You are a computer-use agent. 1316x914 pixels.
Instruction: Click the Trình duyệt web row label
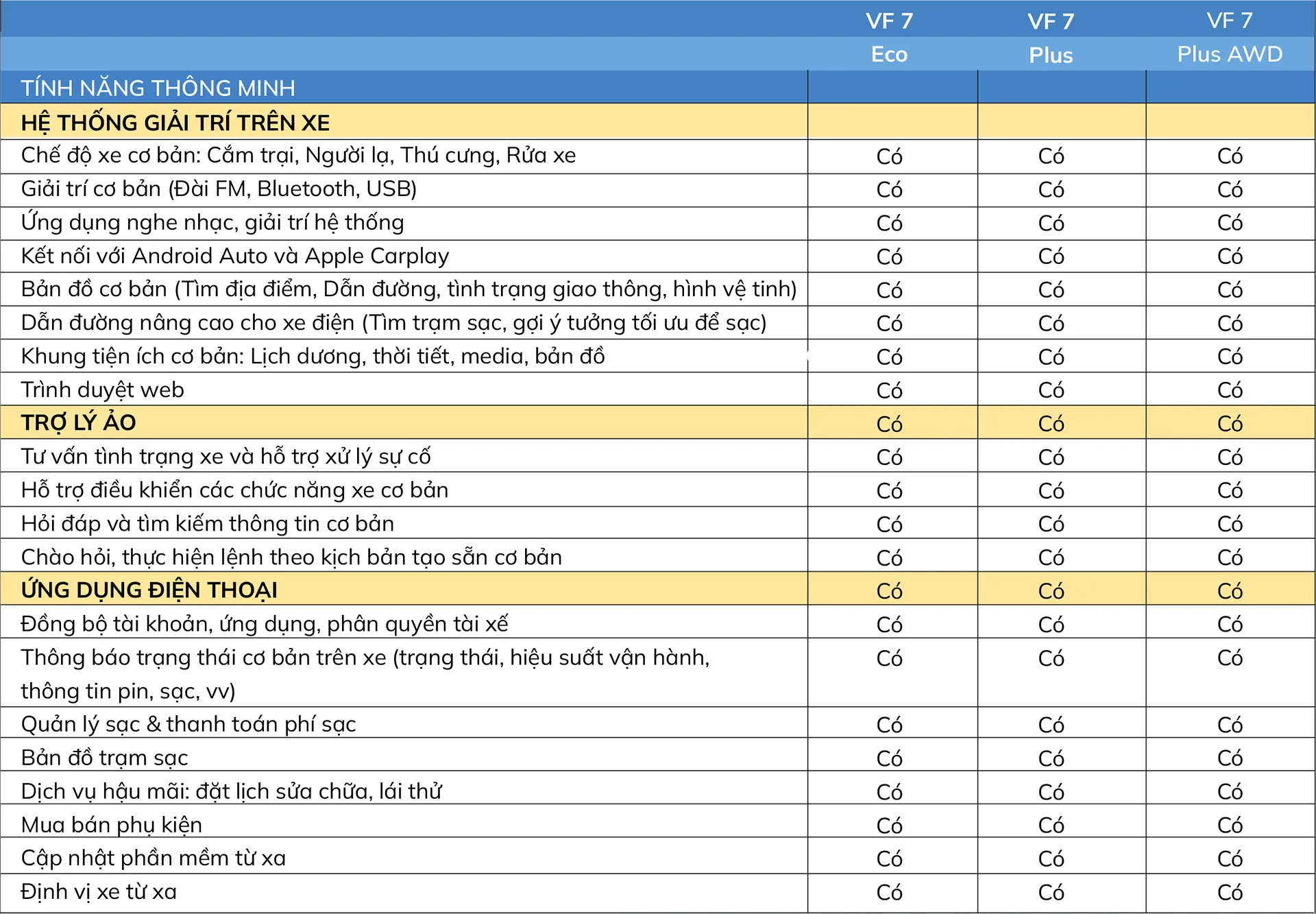(x=102, y=389)
